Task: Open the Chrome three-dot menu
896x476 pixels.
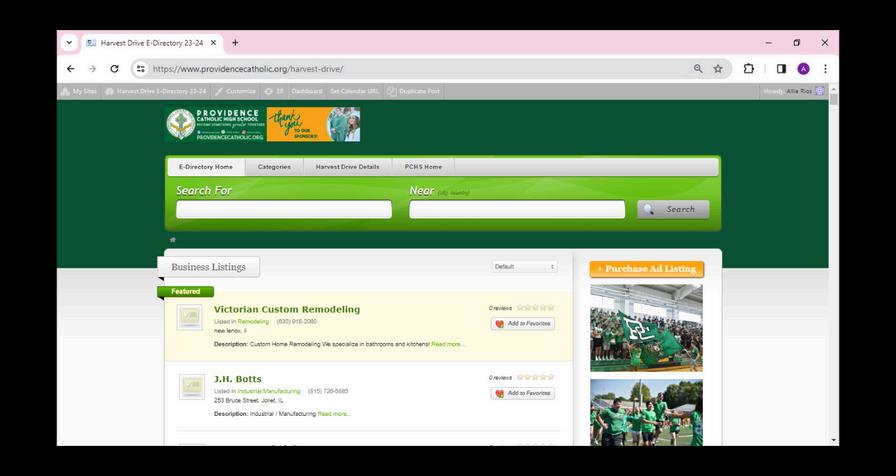Action: click(x=825, y=69)
